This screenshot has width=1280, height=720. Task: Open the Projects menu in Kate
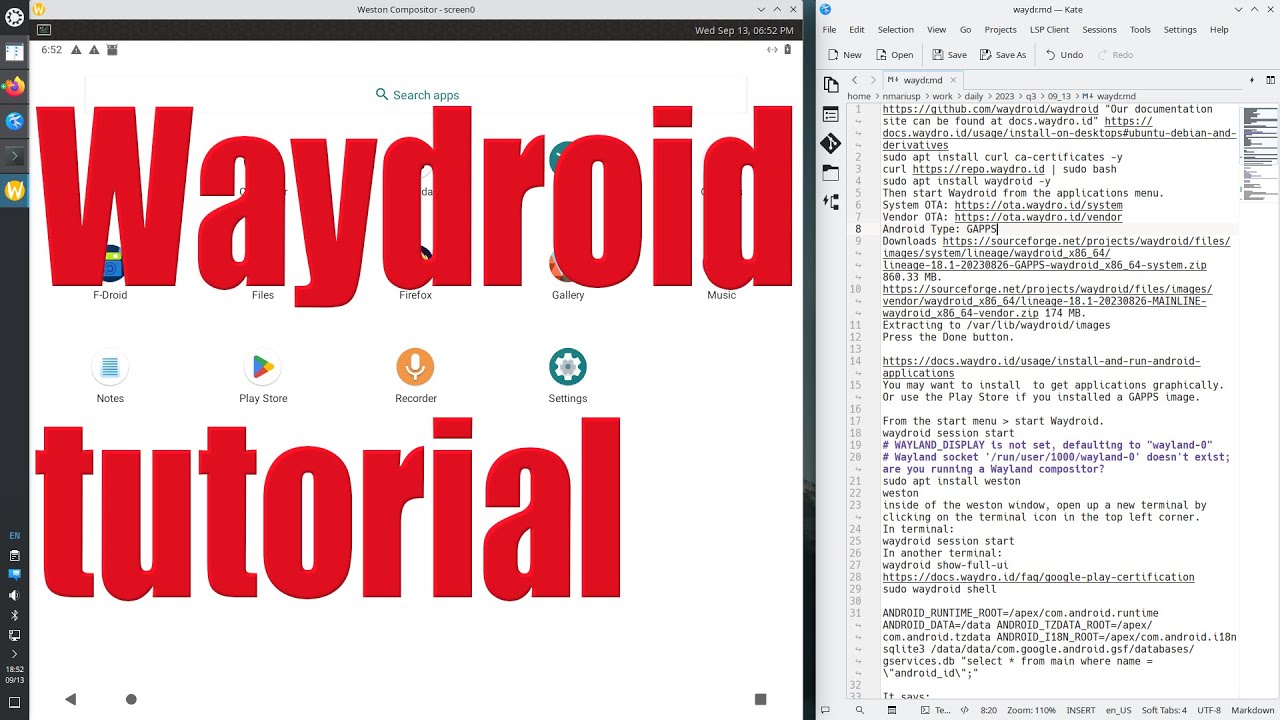pos(1000,30)
